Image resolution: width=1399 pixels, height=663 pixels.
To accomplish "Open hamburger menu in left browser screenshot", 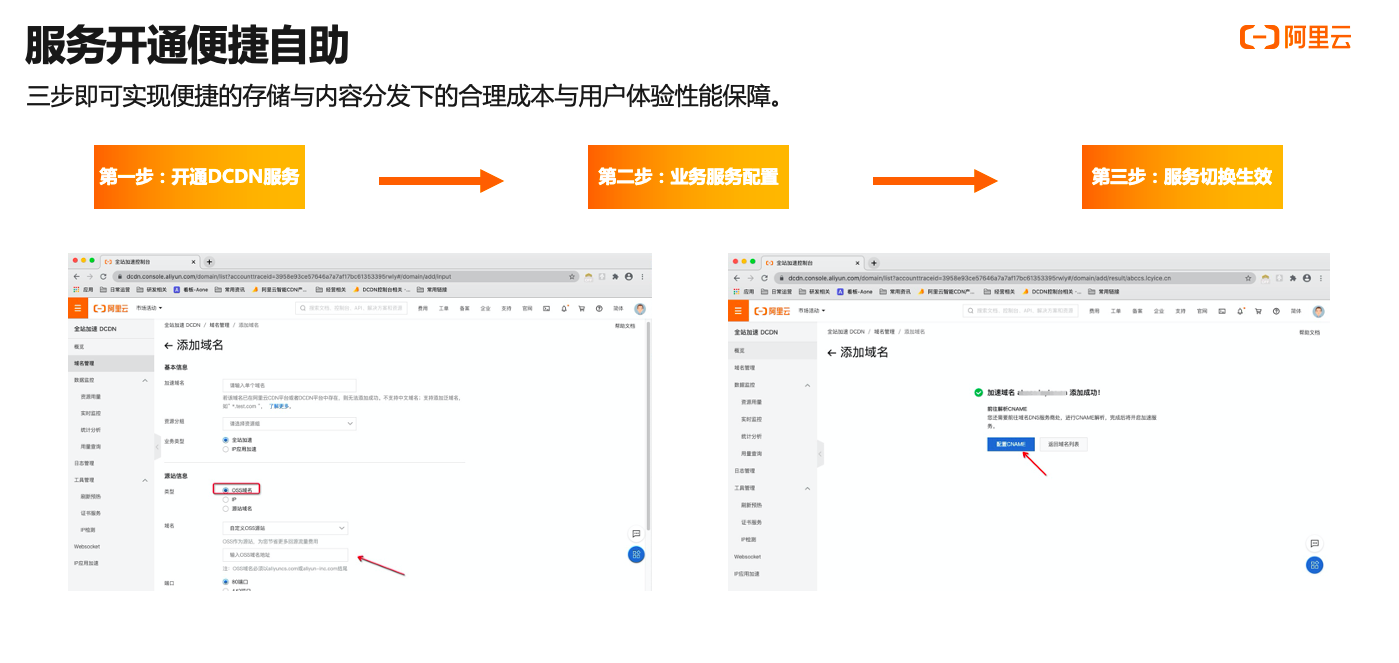I will pos(77,308).
